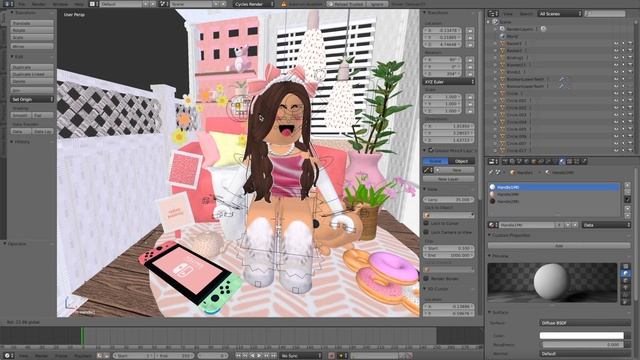Viewport: 640px width, 360px height.
Task: Toggle selectability arrow of first outliner object row
Action: (623, 43)
